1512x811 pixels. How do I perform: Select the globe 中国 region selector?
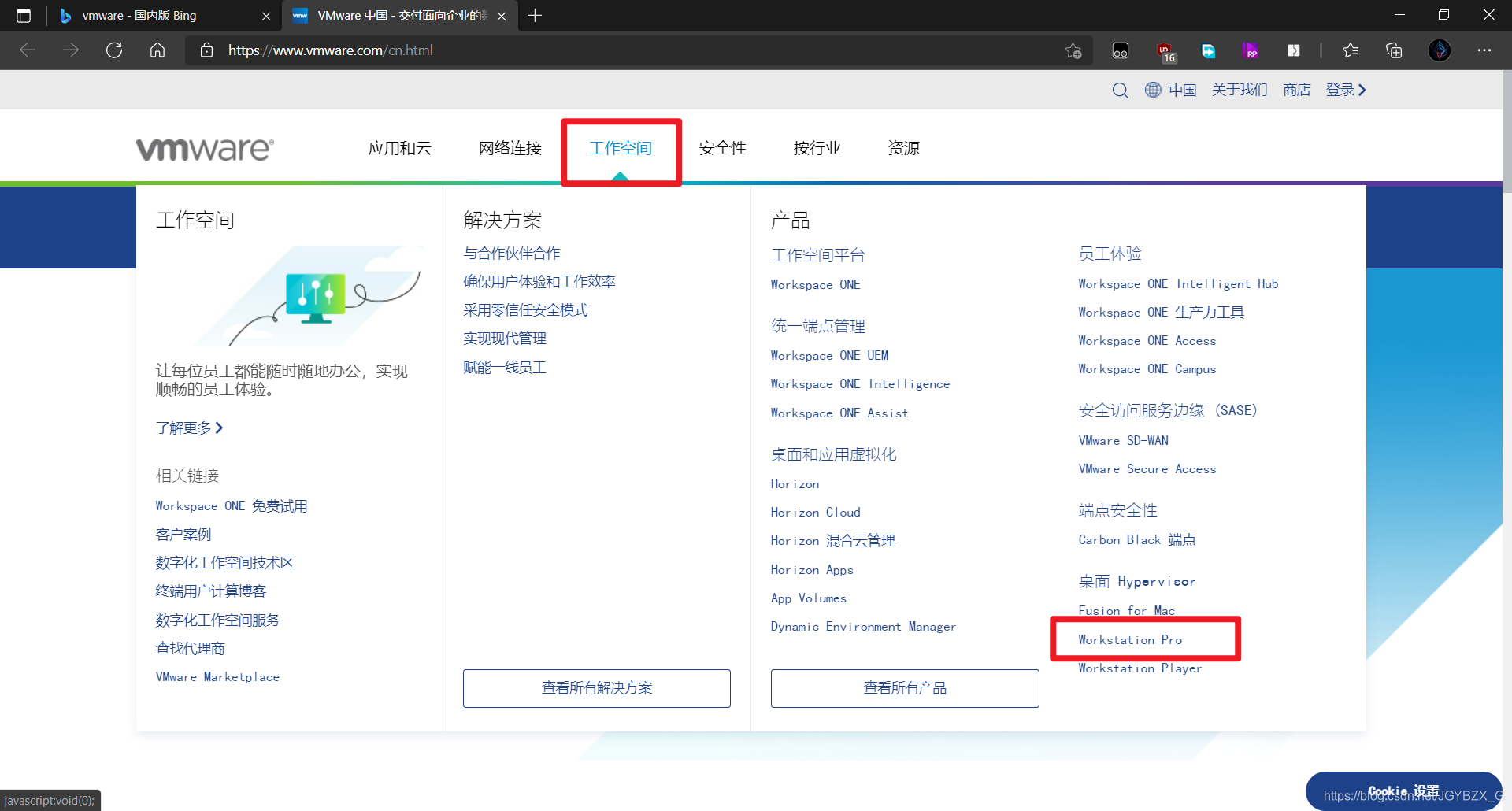pyautogui.click(x=1170, y=91)
